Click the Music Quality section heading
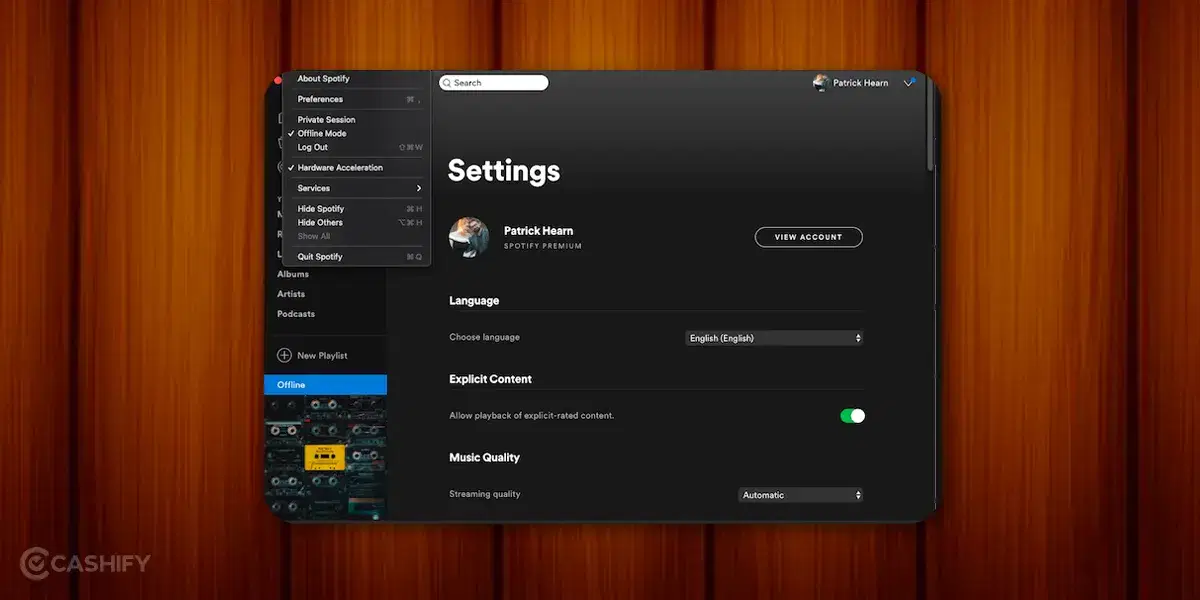The width and height of the screenshot is (1200, 600). pyautogui.click(x=485, y=458)
